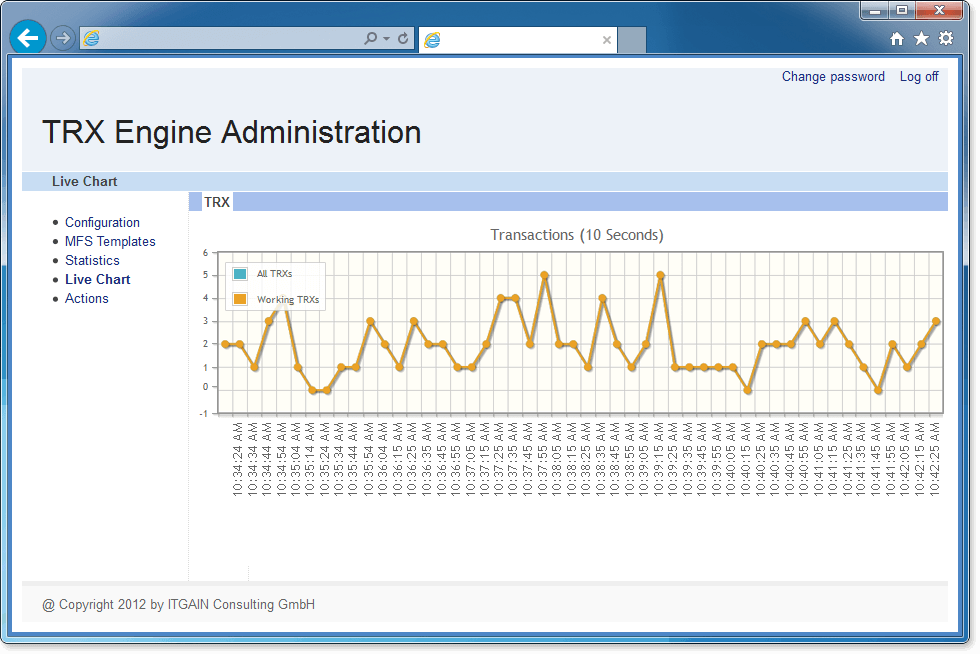This screenshot has width=980, height=654.
Task: Open the search provider dropdown arrow
Action: coord(385,37)
